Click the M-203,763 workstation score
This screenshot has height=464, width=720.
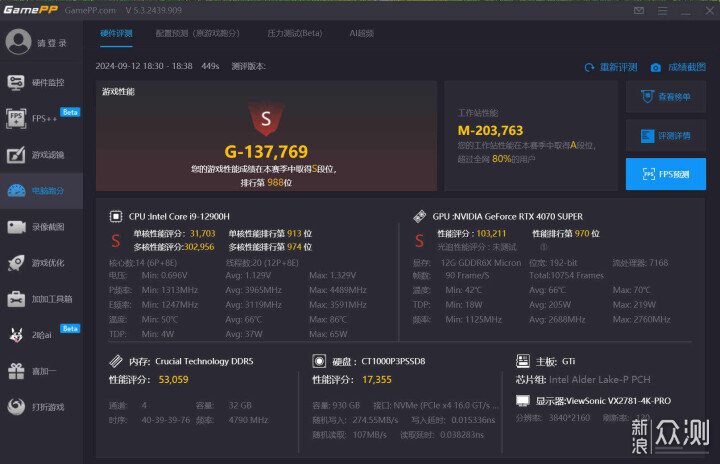490,130
